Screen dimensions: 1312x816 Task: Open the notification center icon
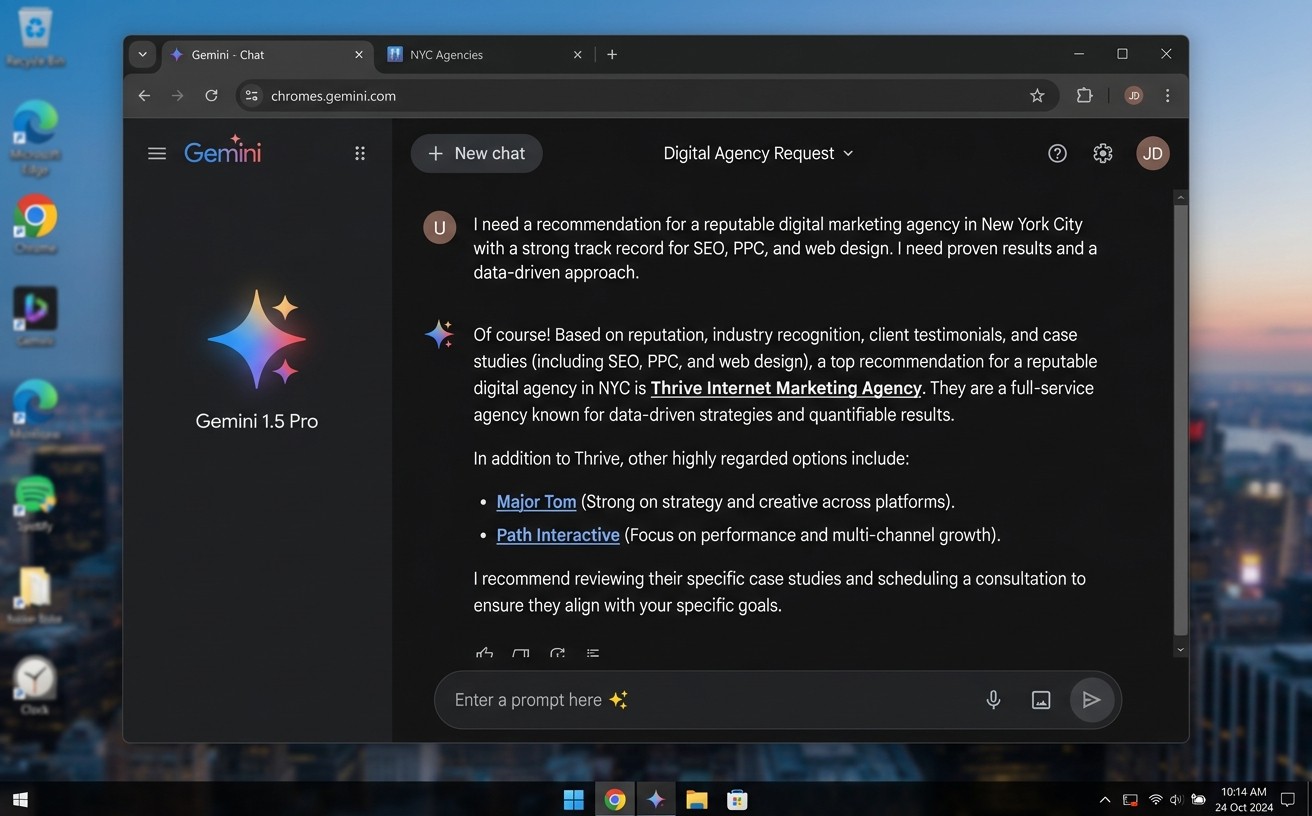[1288, 799]
